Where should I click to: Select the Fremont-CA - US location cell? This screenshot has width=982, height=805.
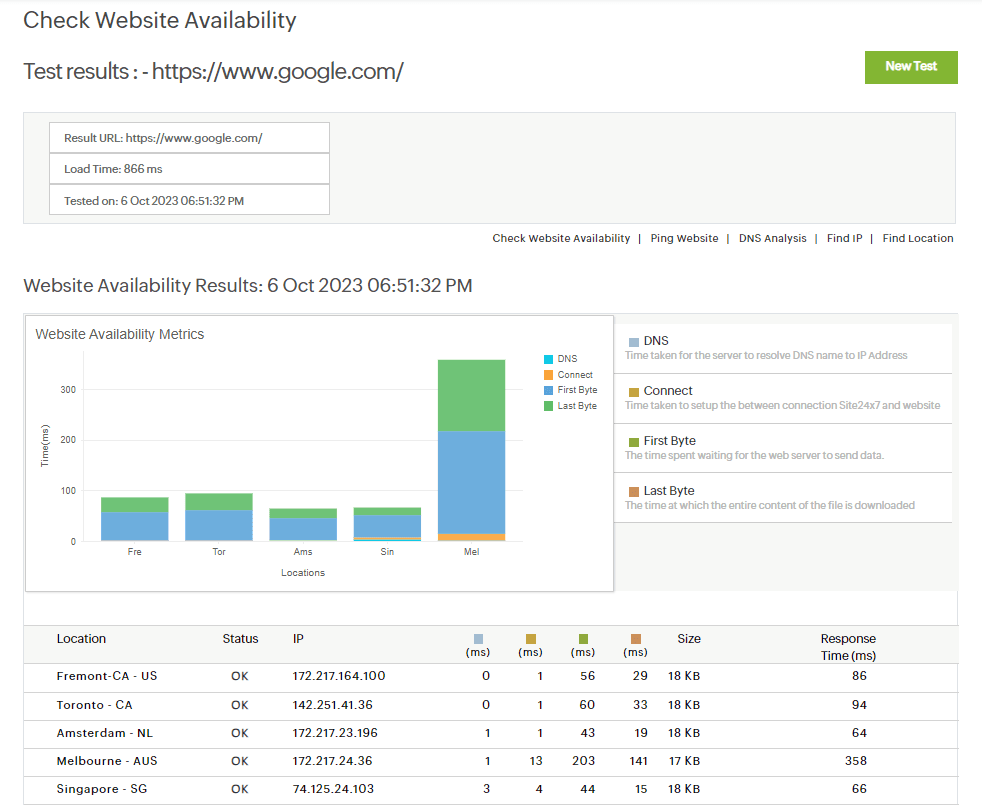pyautogui.click(x=106, y=676)
